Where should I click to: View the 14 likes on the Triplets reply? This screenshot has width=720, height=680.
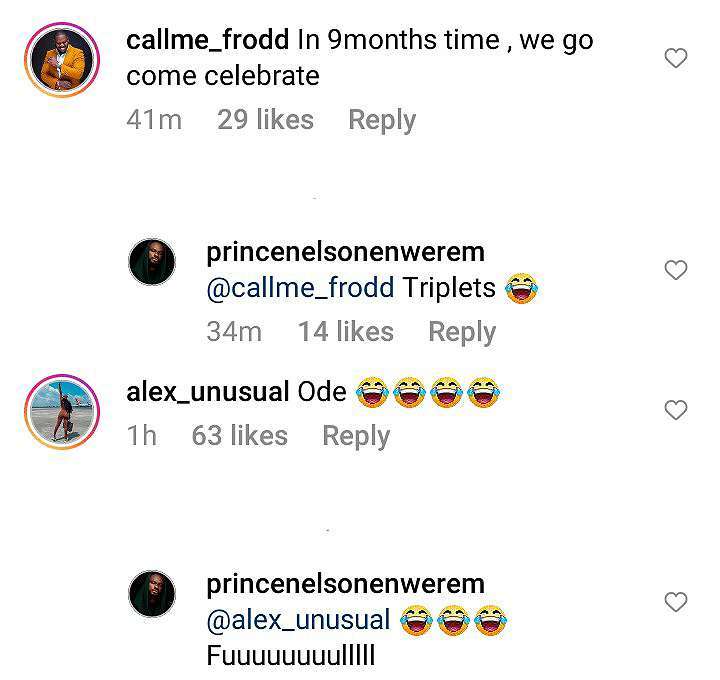(345, 332)
